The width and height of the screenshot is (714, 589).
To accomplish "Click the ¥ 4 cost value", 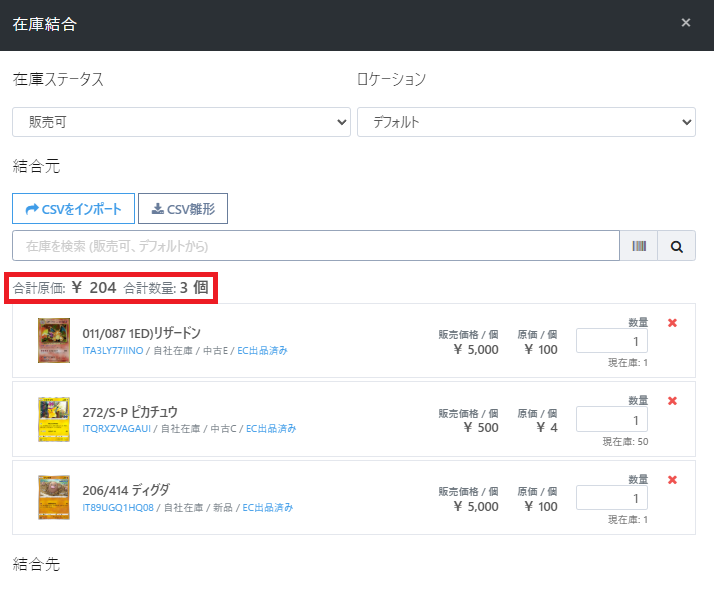I will 547,428.
